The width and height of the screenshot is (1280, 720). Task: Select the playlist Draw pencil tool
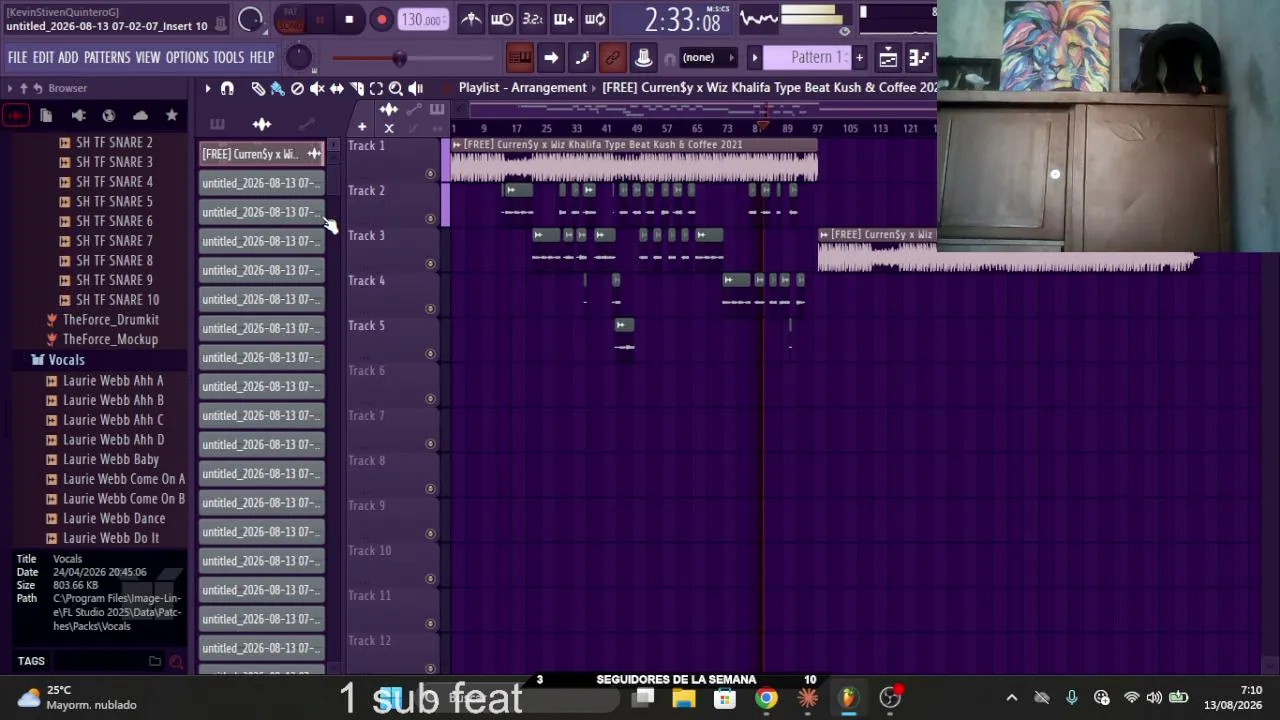pyautogui.click(x=258, y=89)
